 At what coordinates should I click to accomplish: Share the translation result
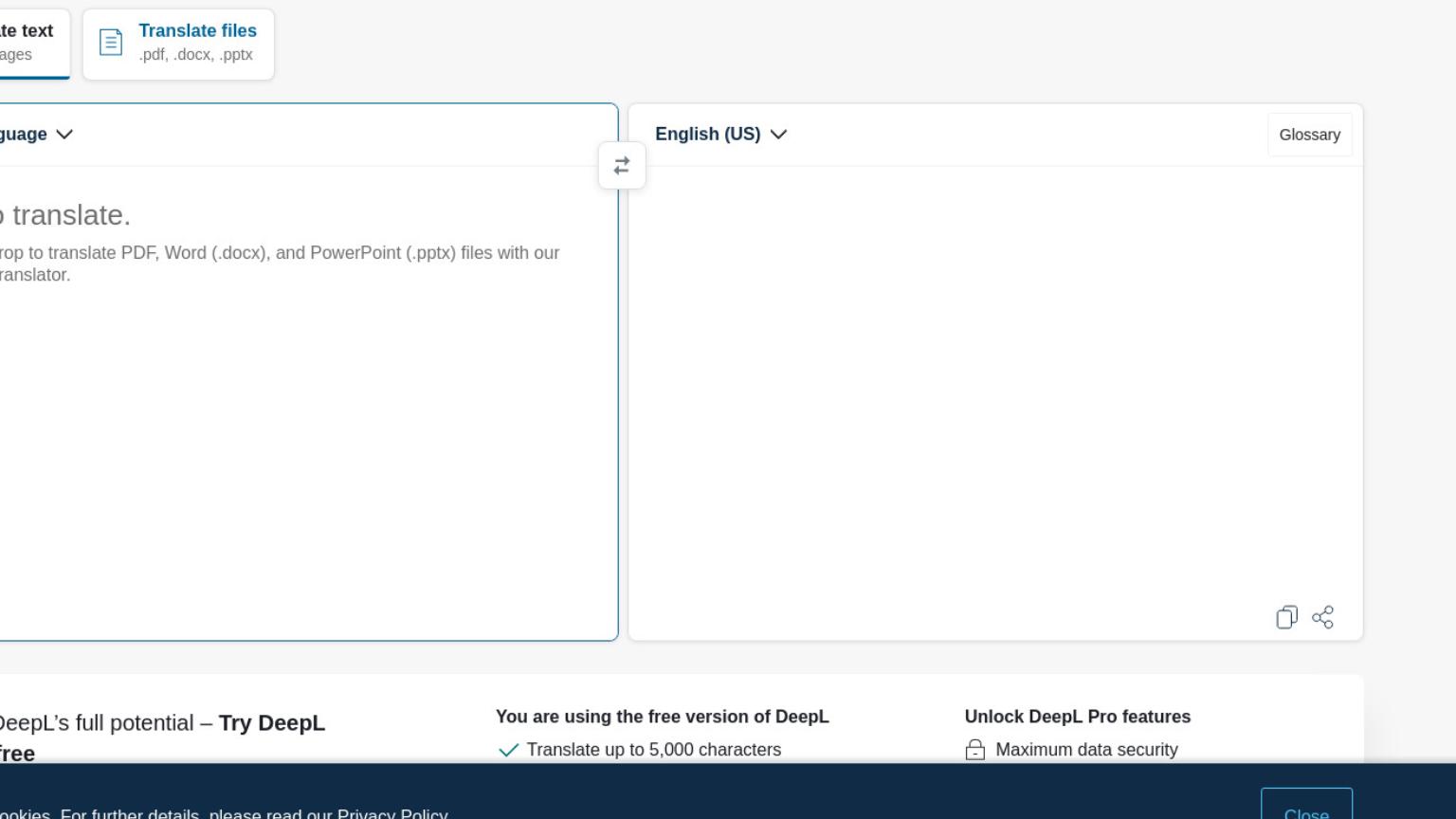(x=1323, y=618)
